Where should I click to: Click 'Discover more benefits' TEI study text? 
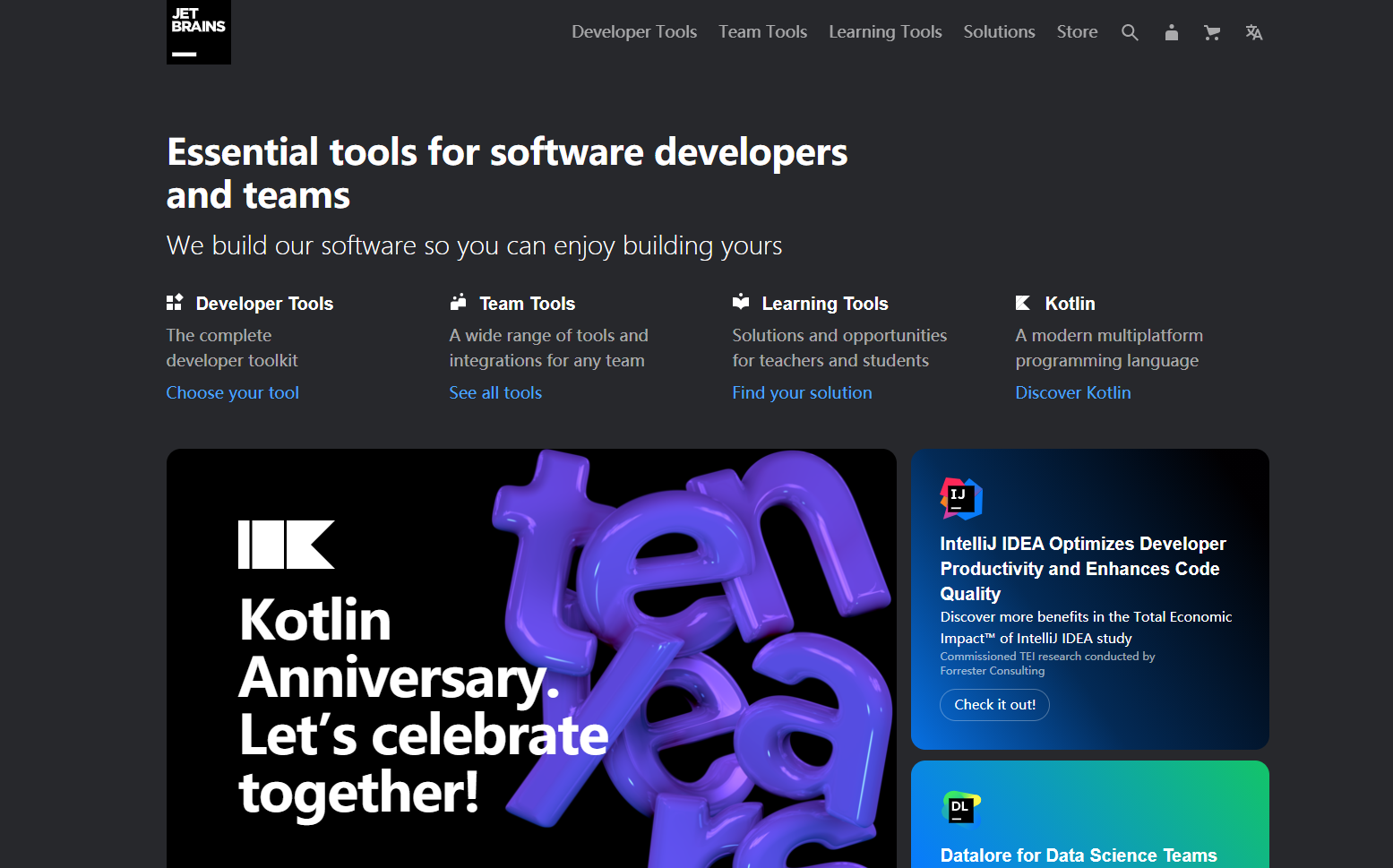tap(1086, 627)
